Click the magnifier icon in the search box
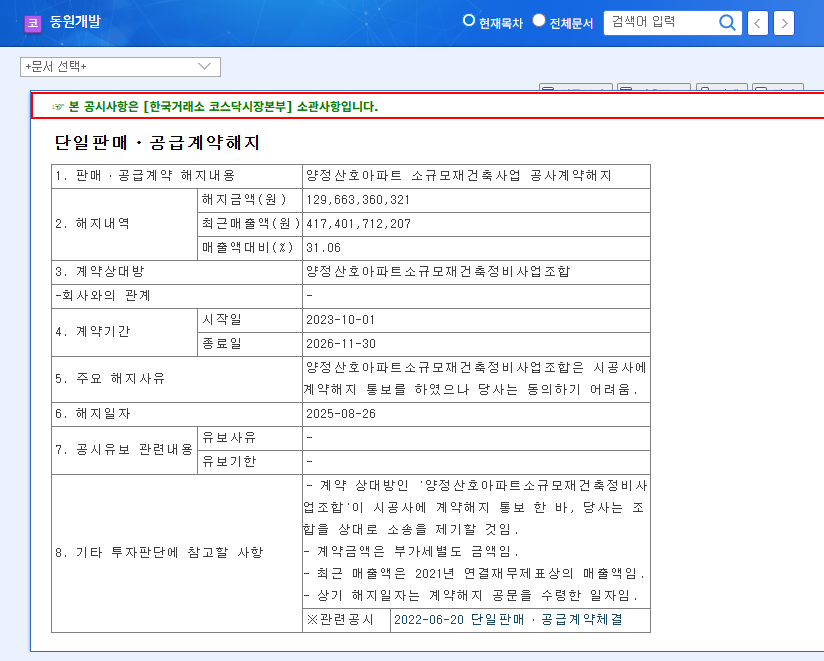 [727, 22]
